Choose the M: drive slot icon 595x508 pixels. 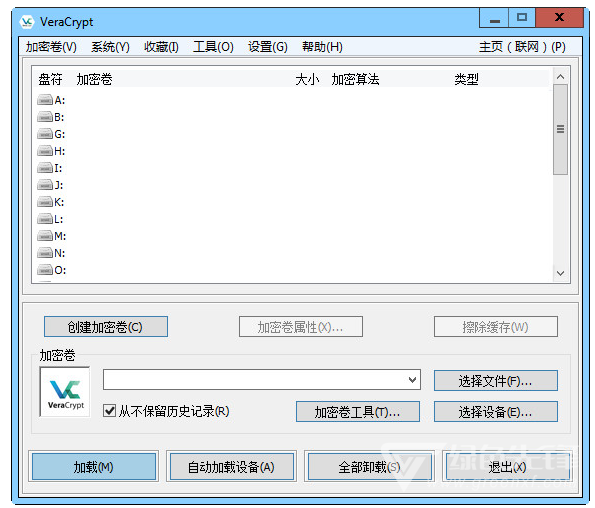(45, 236)
